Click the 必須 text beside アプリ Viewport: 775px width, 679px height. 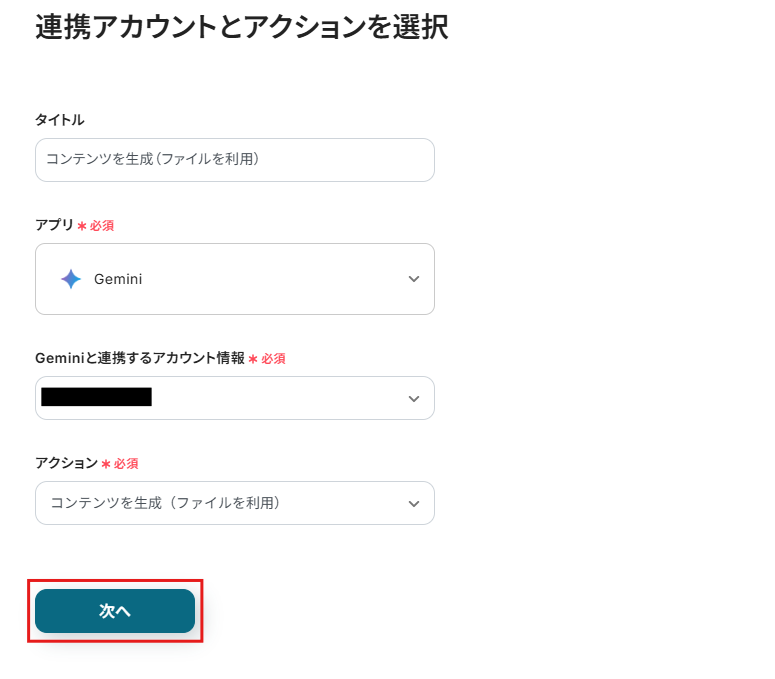(102, 226)
